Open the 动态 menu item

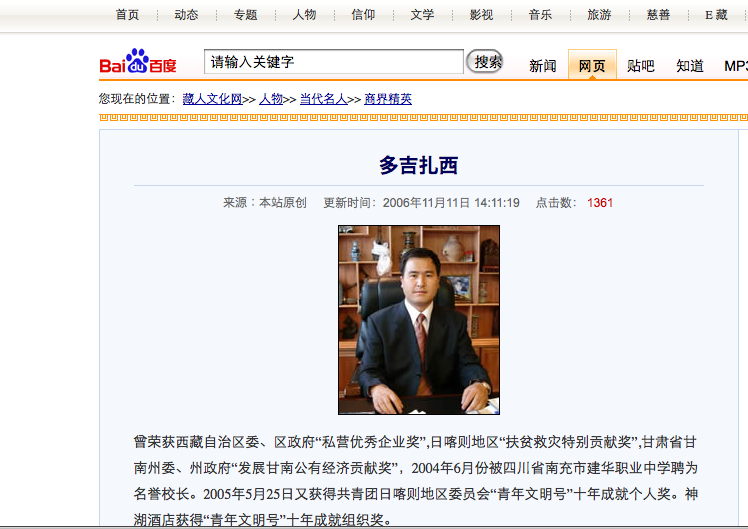click(186, 15)
